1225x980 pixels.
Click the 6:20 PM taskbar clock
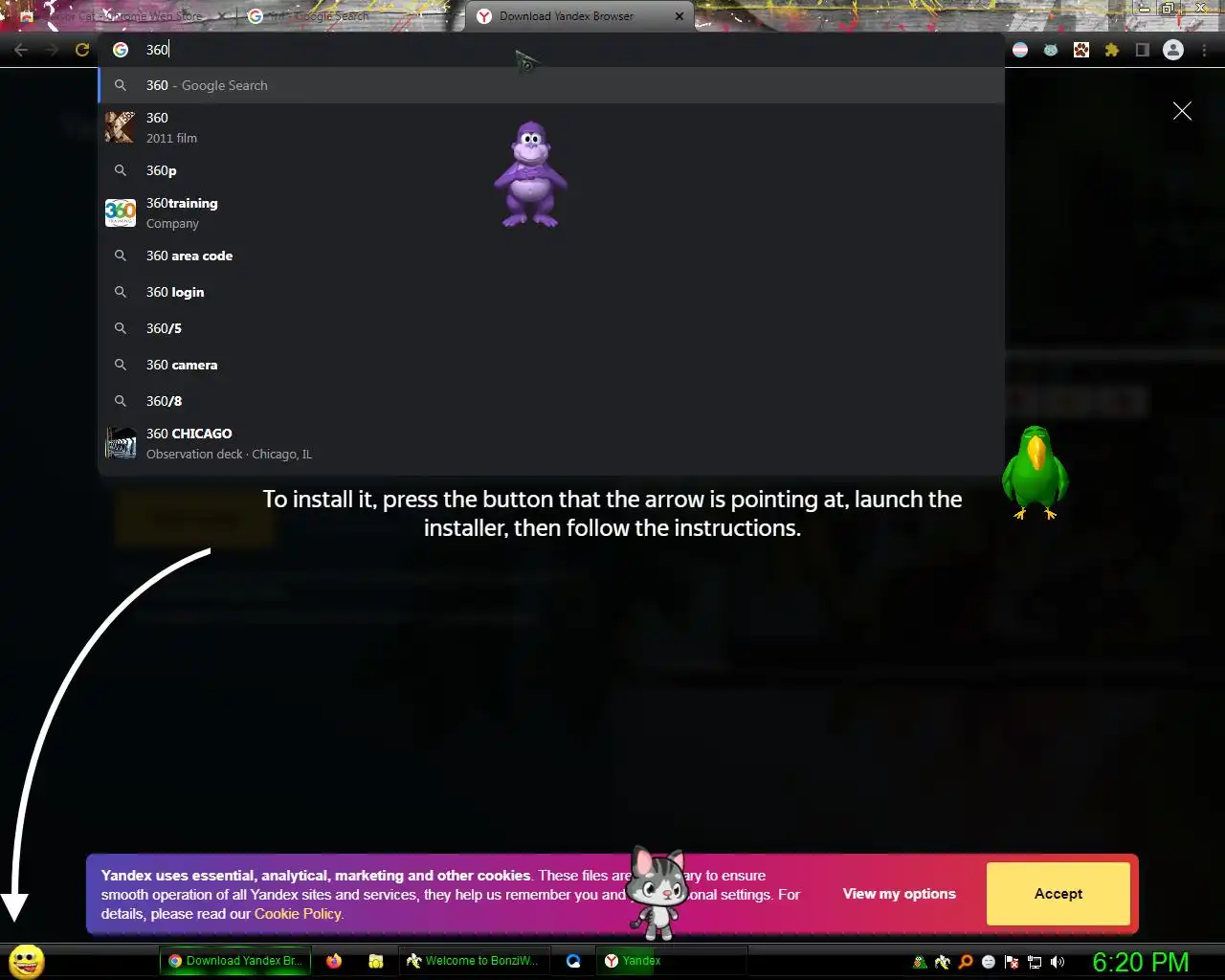(x=1141, y=962)
